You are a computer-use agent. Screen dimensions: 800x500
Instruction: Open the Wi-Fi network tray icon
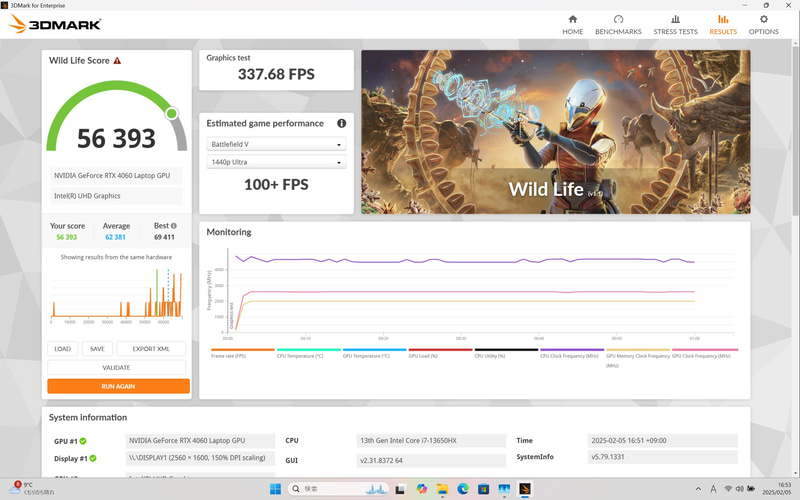728,489
